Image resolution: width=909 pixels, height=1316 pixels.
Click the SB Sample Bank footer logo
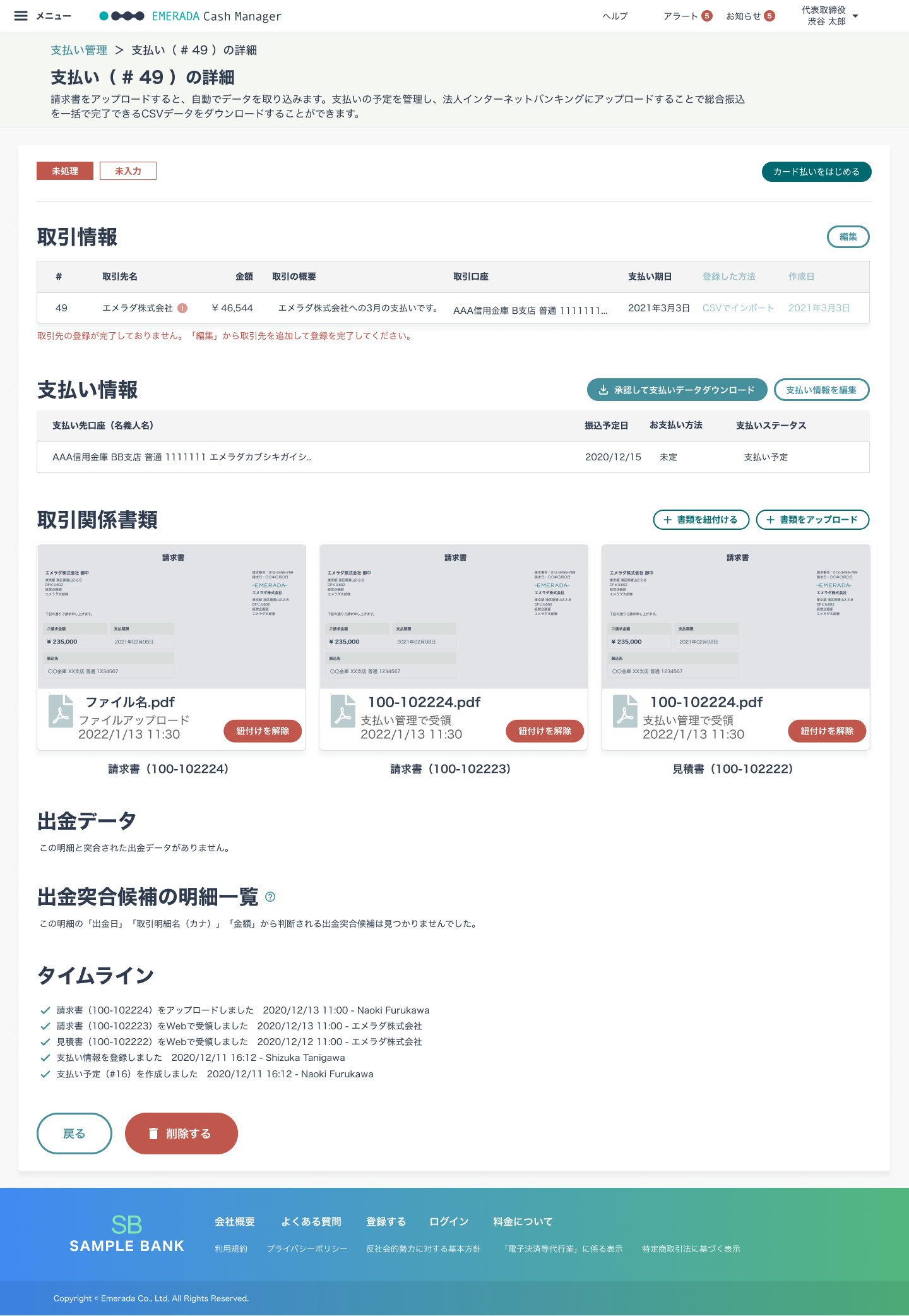click(x=127, y=1234)
